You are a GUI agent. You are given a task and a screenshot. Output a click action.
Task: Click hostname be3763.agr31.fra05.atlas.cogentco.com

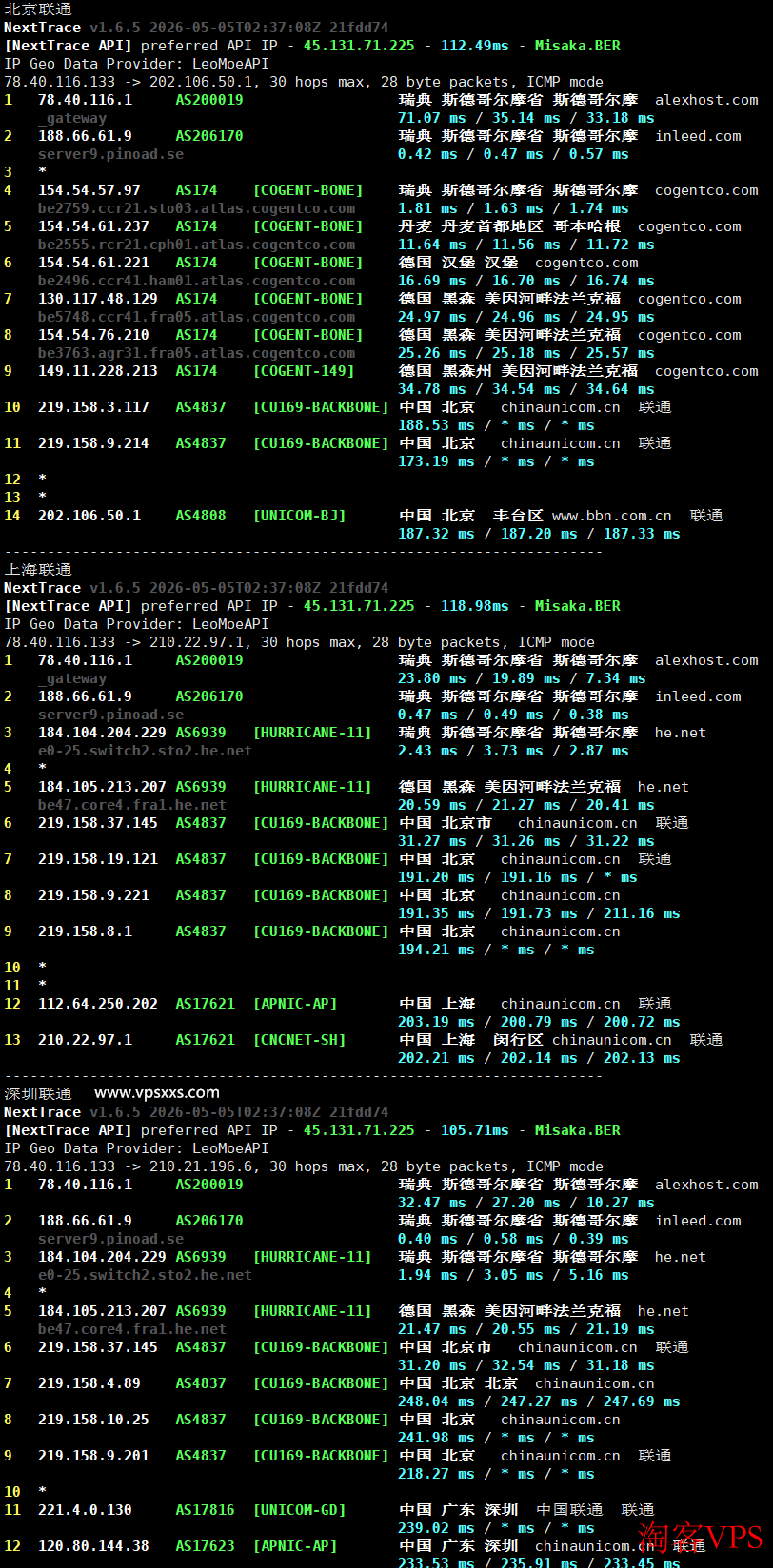[x=196, y=353]
